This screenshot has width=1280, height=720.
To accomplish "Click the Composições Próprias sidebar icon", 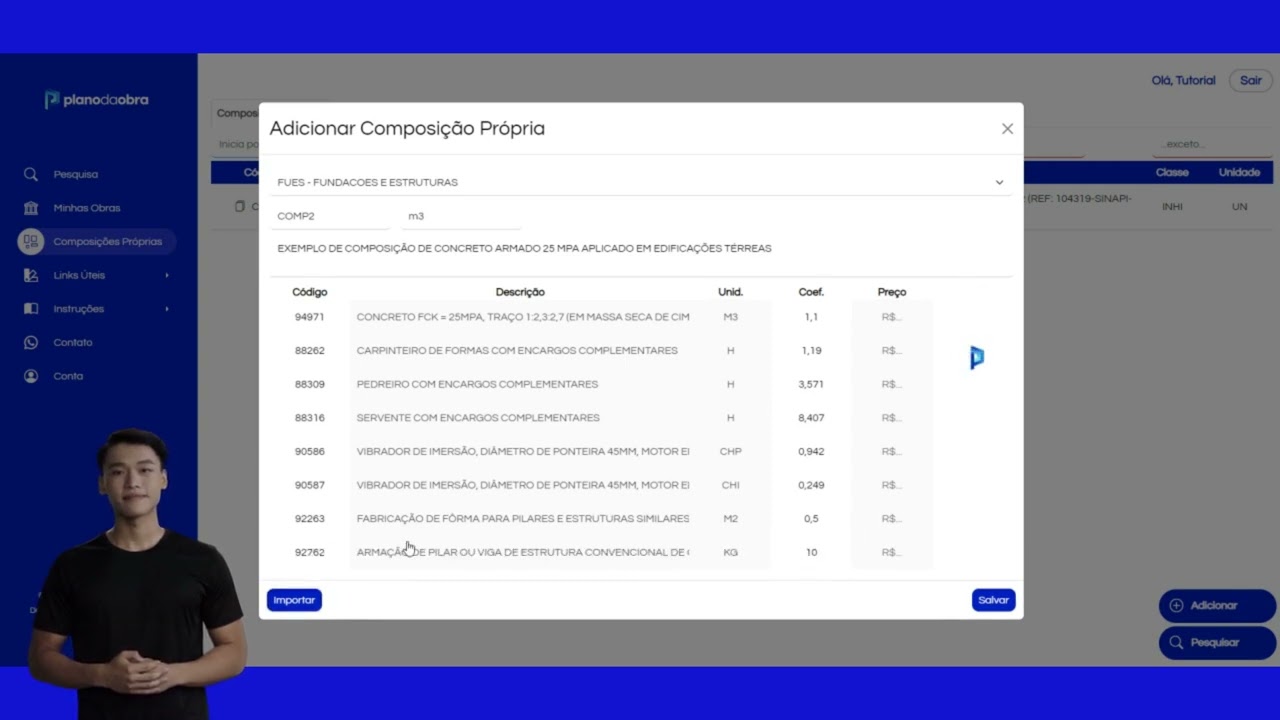I will pyautogui.click(x=31, y=241).
